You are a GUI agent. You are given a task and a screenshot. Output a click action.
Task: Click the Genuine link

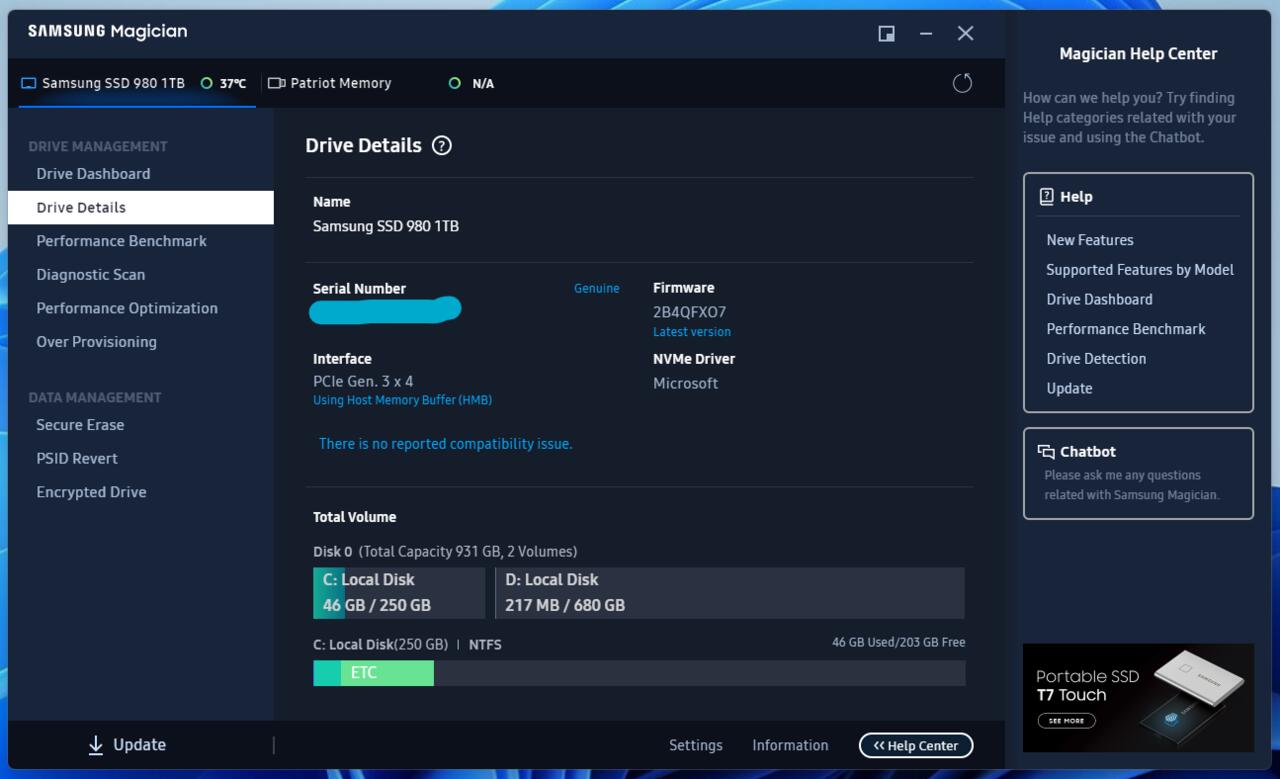pyautogui.click(x=596, y=289)
